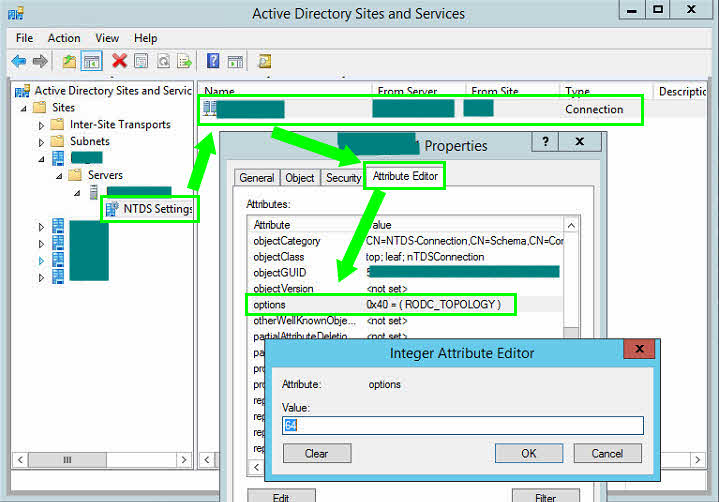
Task: Select the objectClass attribute row
Action: pyautogui.click(x=406, y=257)
